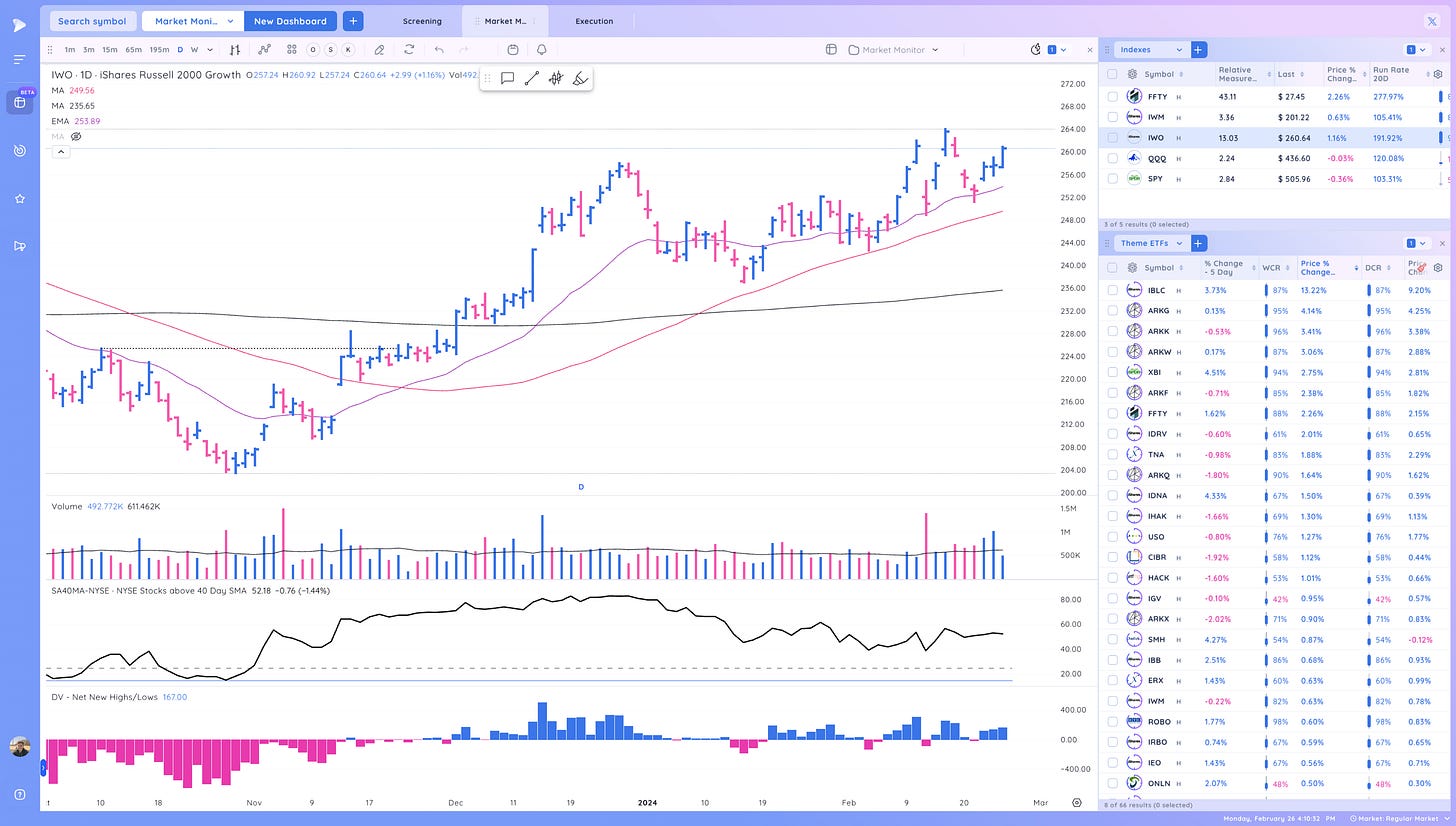Collapse the indicator legend chevron
Viewport: 1456px width, 826px height.
[x=61, y=152]
